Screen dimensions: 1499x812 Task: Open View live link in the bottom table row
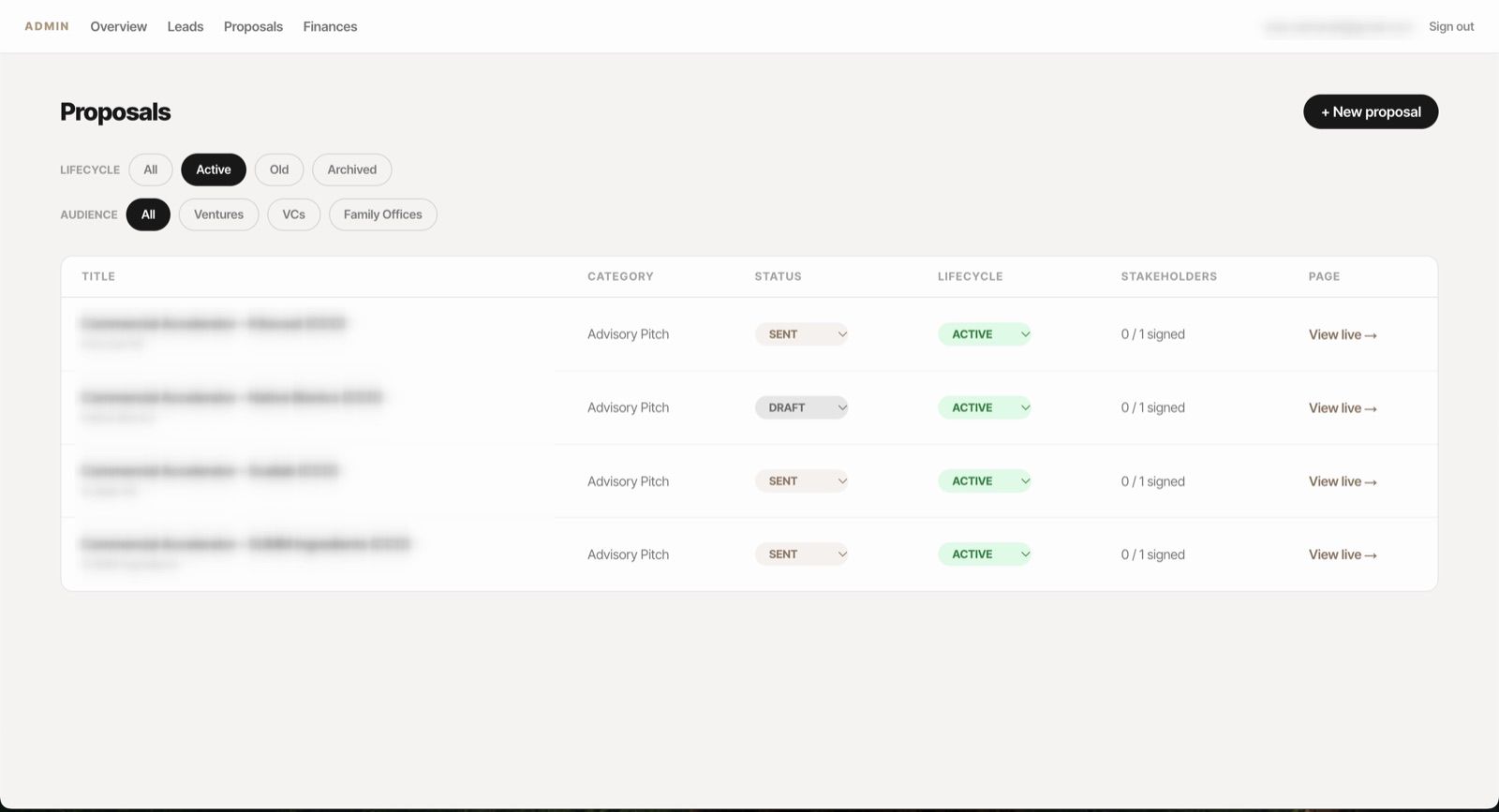1343,554
